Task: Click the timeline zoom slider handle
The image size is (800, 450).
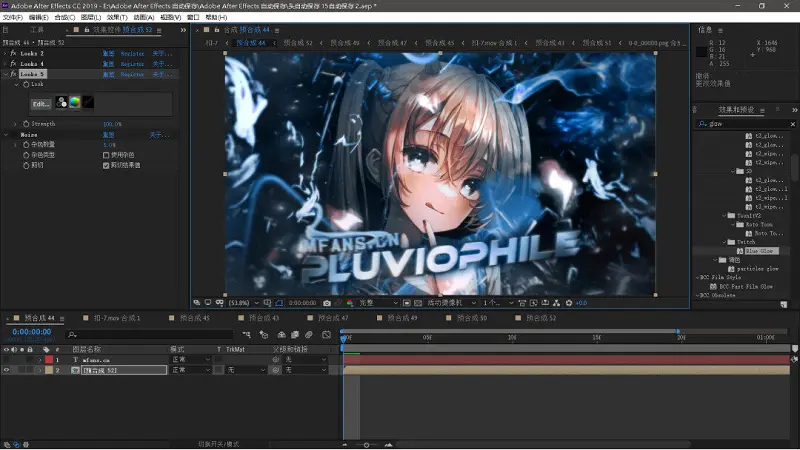Action: click(366, 445)
